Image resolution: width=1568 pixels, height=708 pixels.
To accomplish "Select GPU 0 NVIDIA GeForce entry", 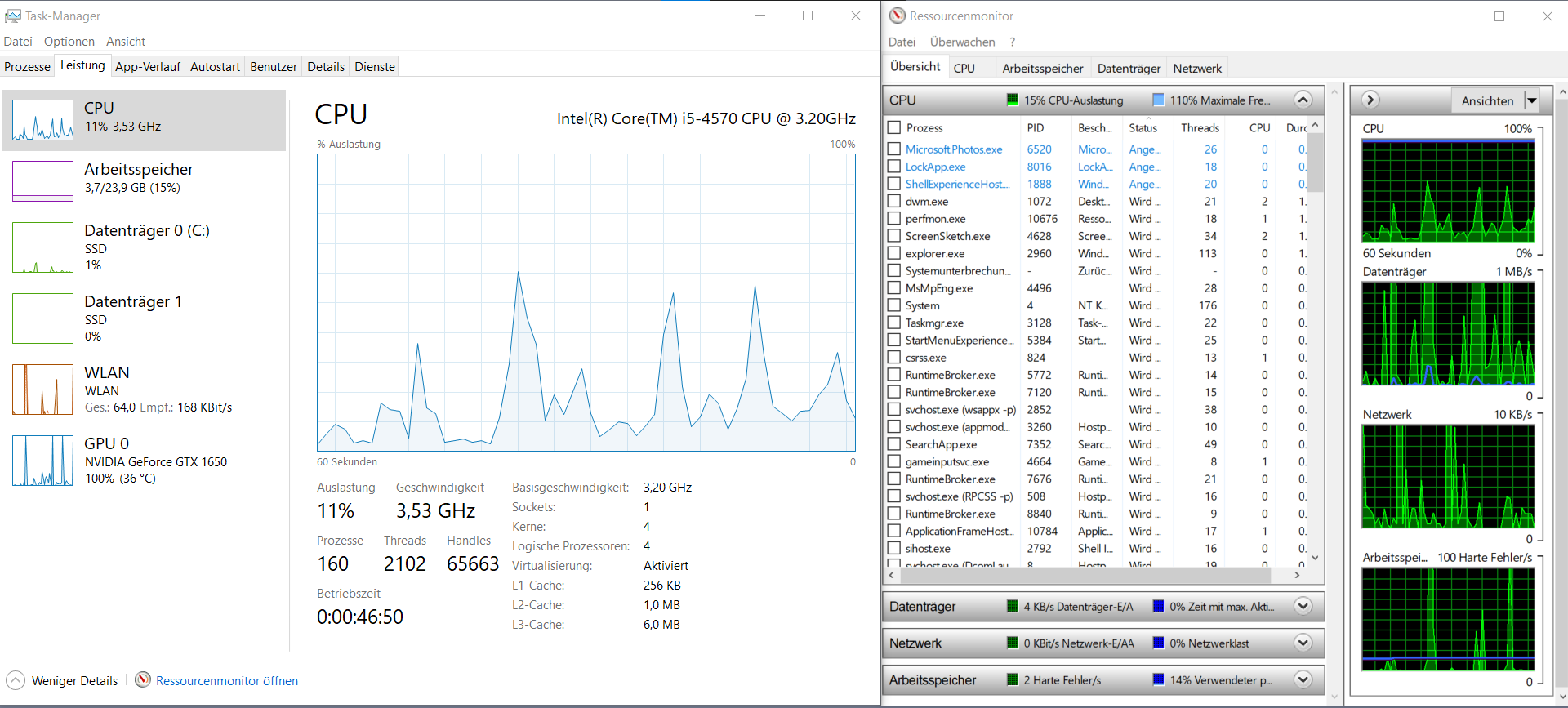I will point(144,461).
